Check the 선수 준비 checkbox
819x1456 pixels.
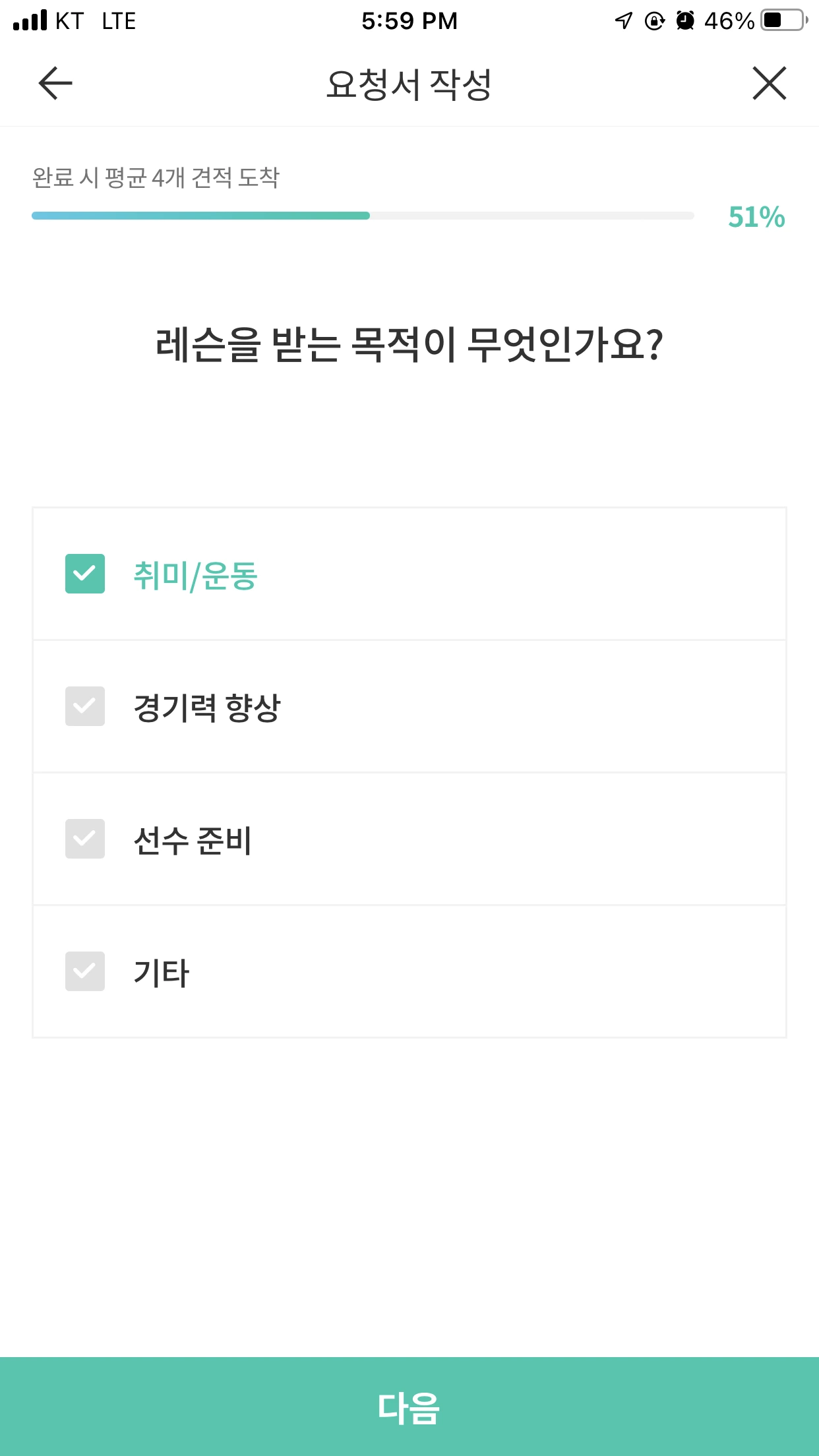click(x=85, y=839)
